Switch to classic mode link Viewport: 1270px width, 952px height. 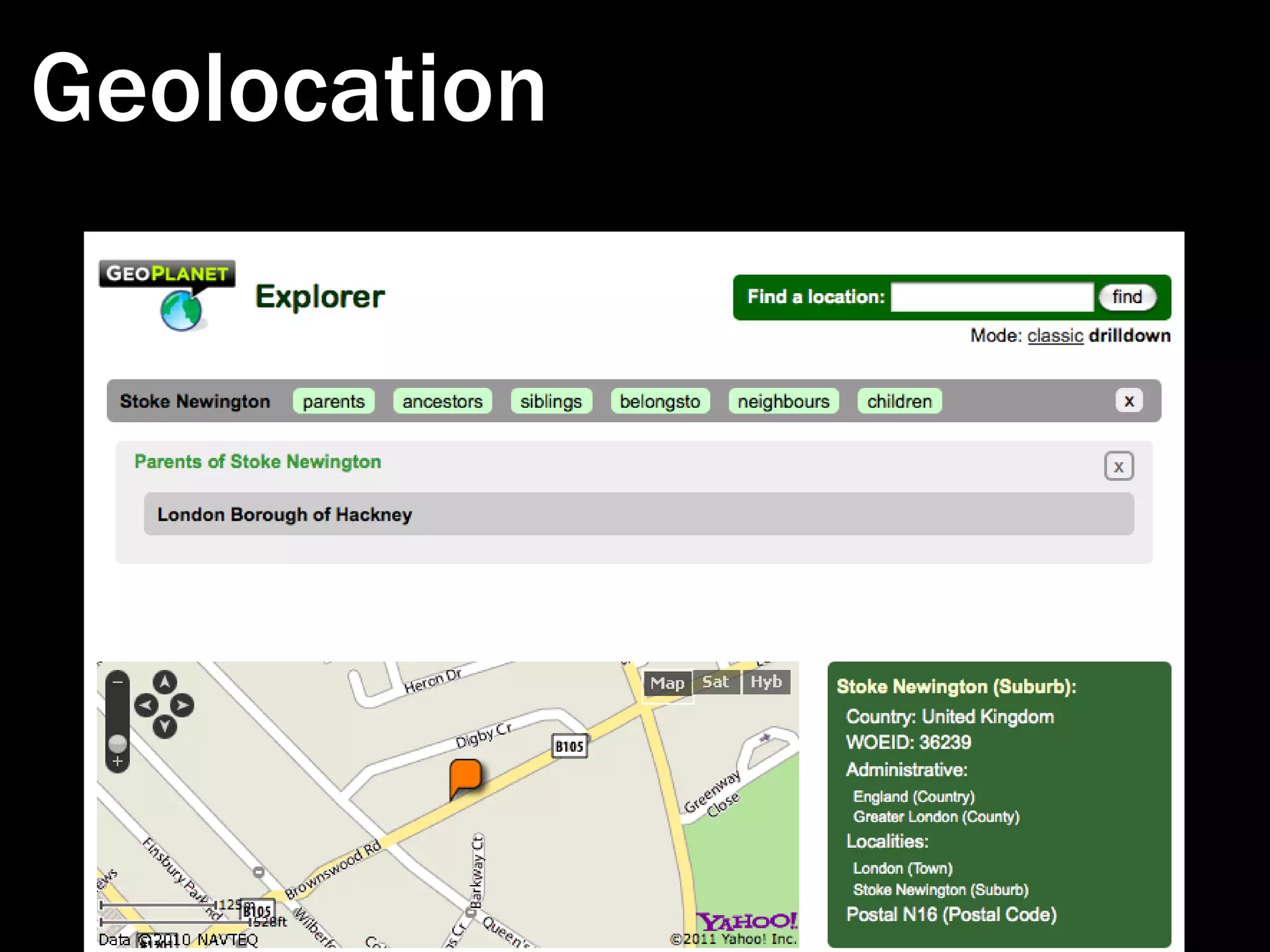point(1055,335)
